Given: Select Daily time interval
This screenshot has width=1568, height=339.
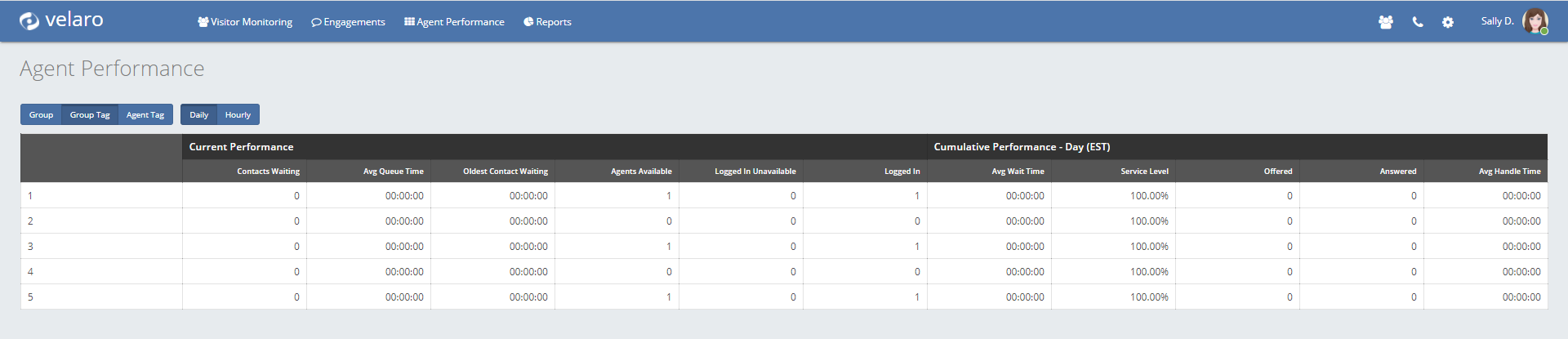Looking at the screenshot, I should click(x=199, y=115).
